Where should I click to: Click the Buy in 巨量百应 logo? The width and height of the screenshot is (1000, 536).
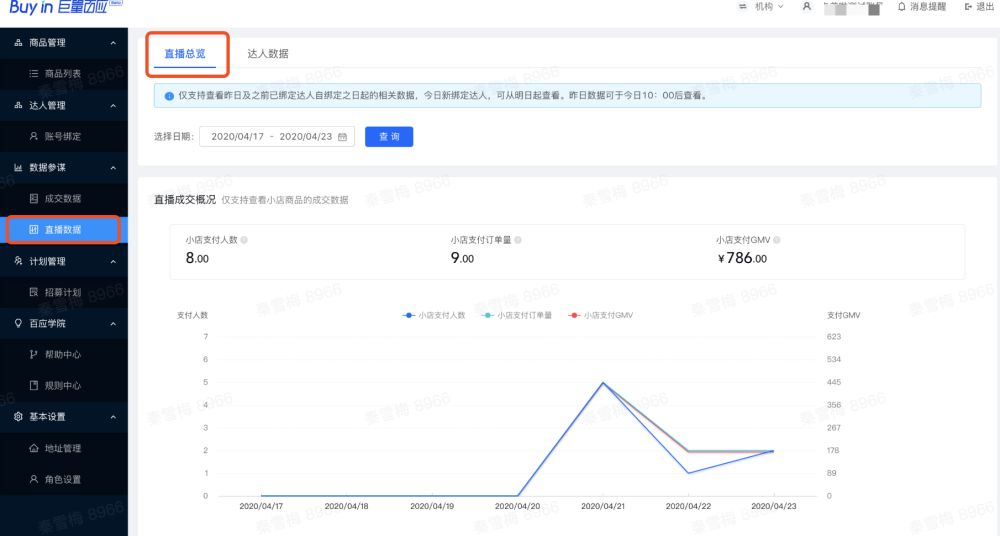(x=60, y=7)
